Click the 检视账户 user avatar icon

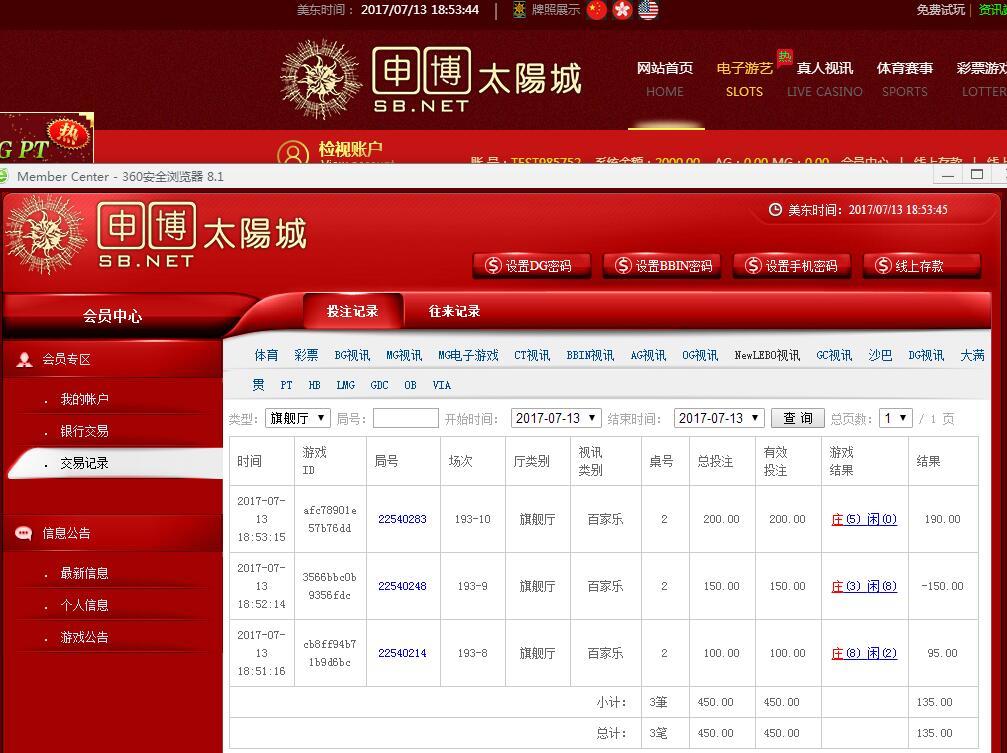pyautogui.click(x=293, y=153)
